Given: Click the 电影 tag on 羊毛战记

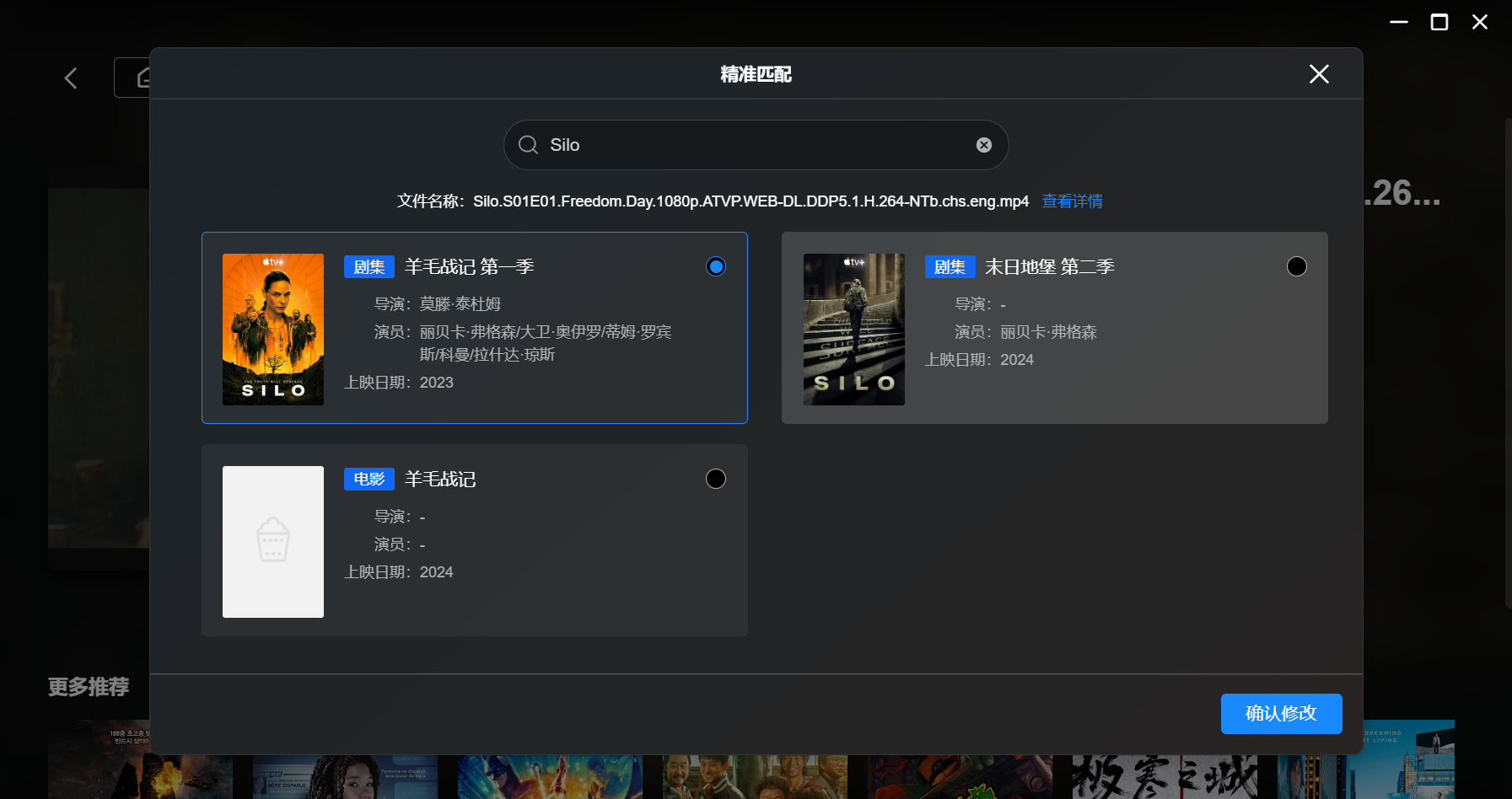Looking at the screenshot, I should pos(369,480).
